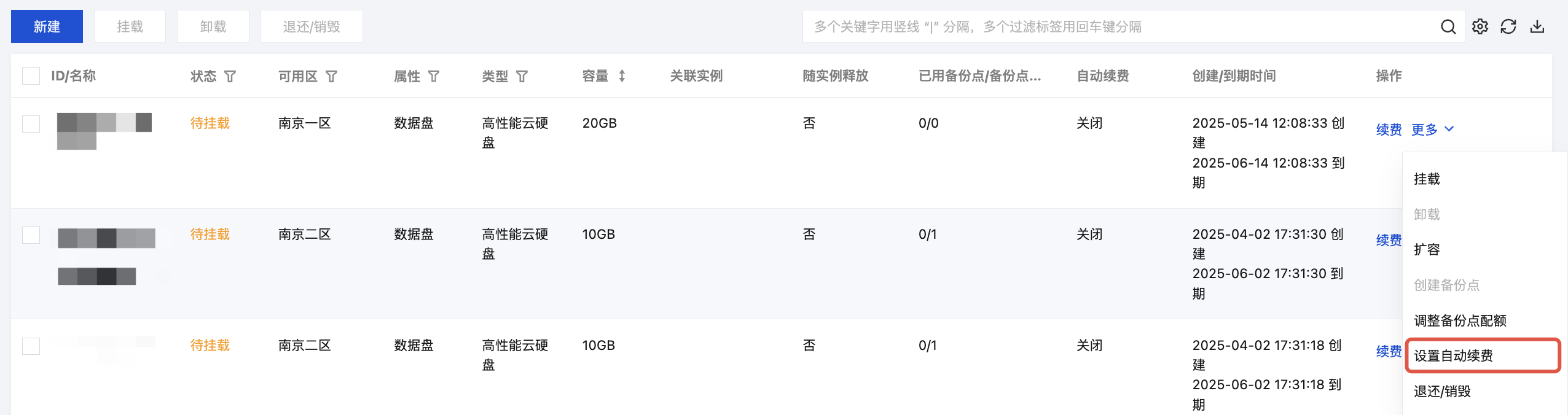Click the blue 新建 button
This screenshot has width=1568, height=415.
[47, 26]
